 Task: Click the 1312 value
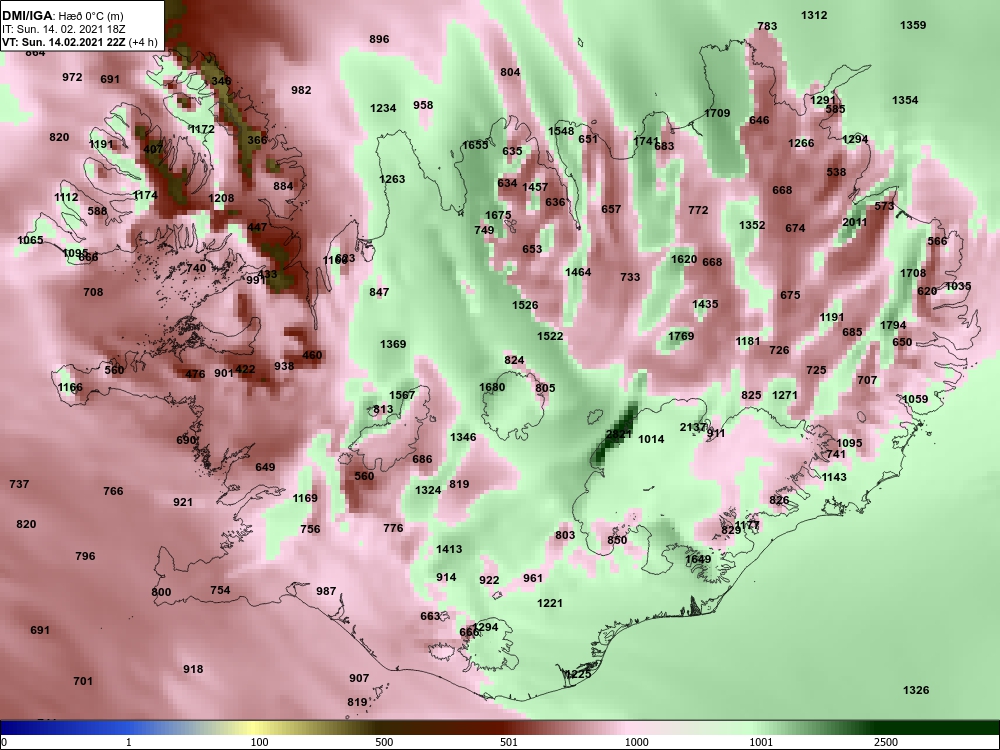pyautogui.click(x=814, y=15)
